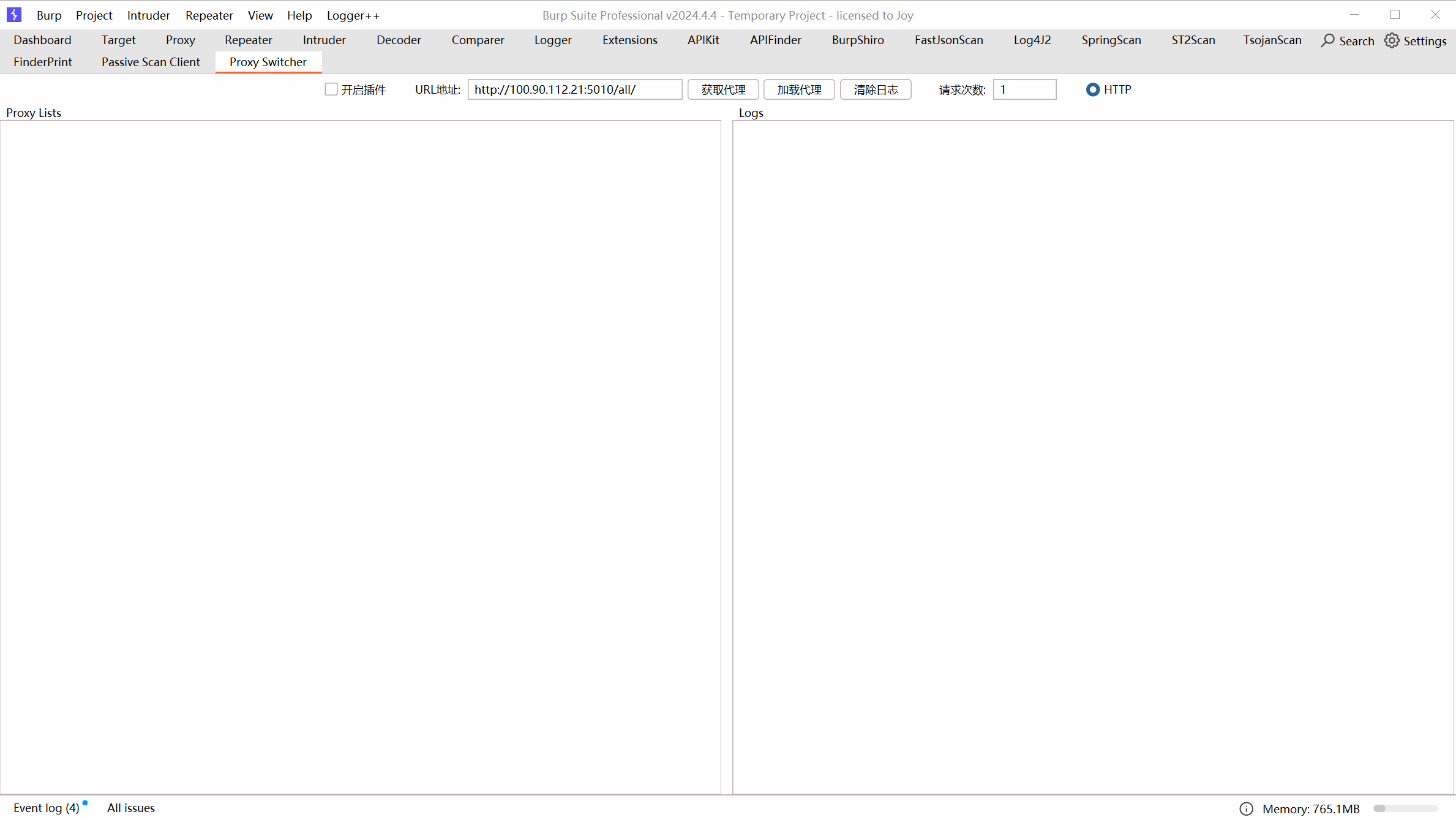Click the Burp Suite logo icon

(13, 15)
